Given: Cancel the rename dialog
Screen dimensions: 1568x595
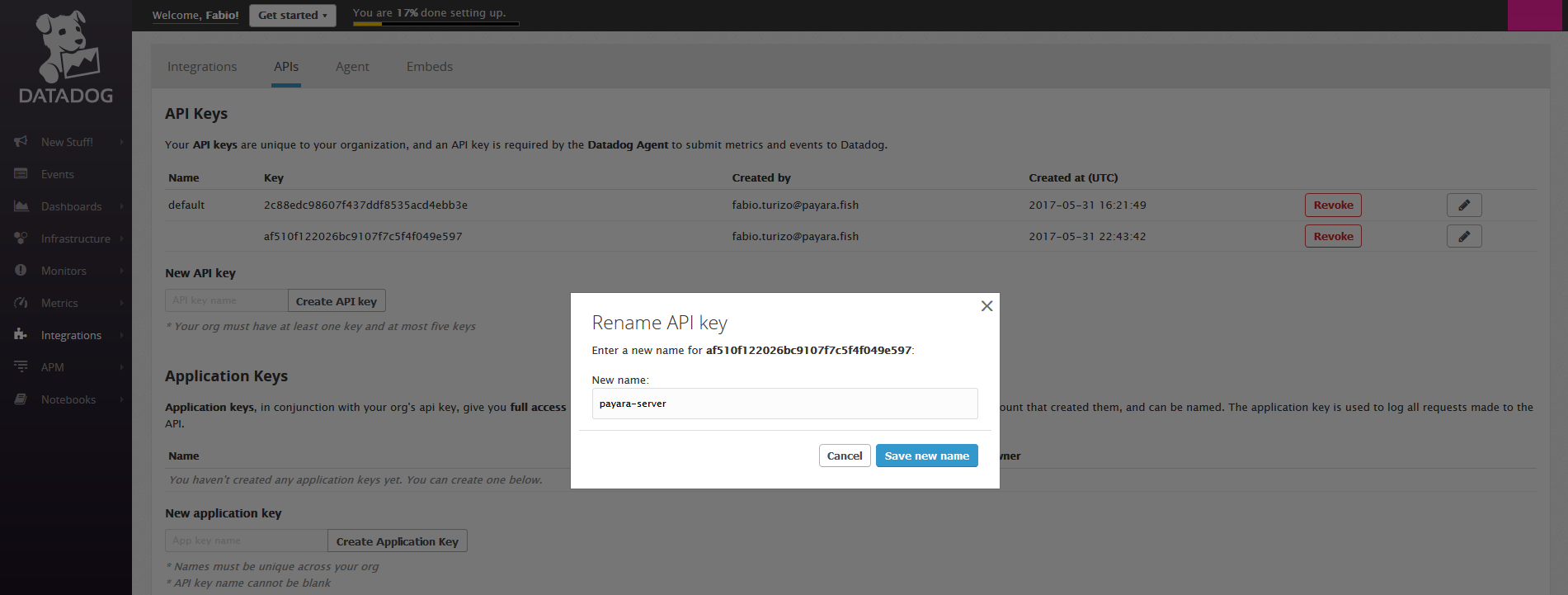Looking at the screenshot, I should (x=845, y=456).
